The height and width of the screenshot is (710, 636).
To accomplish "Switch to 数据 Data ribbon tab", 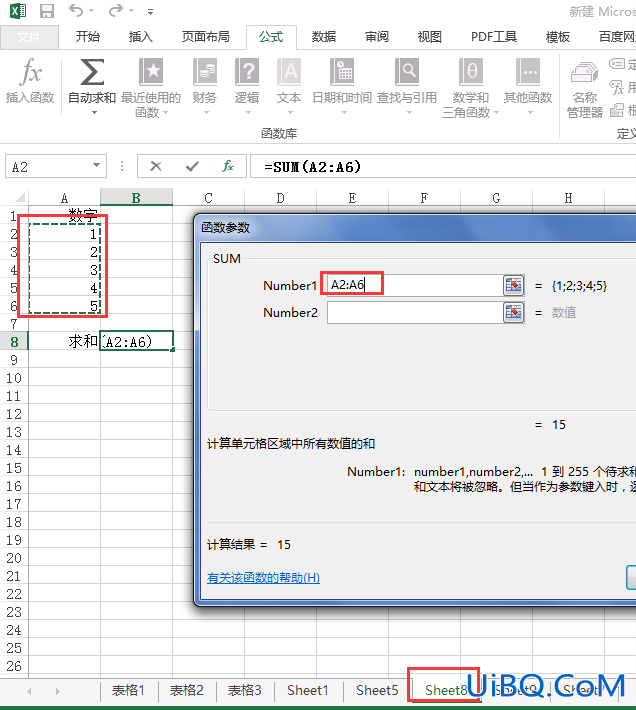I will pos(324,37).
